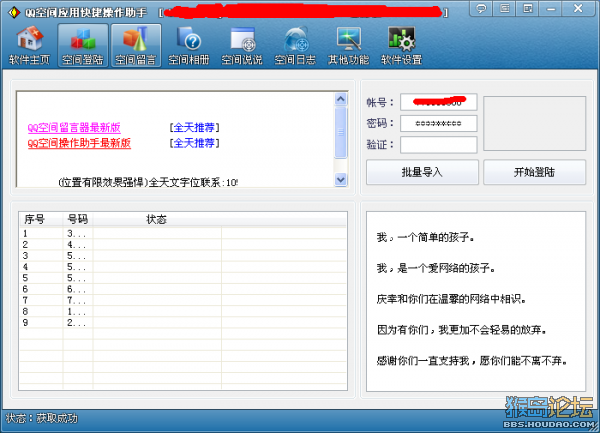Click the 批量导入 button
This screenshot has height=433, width=600.
click(422, 172)
